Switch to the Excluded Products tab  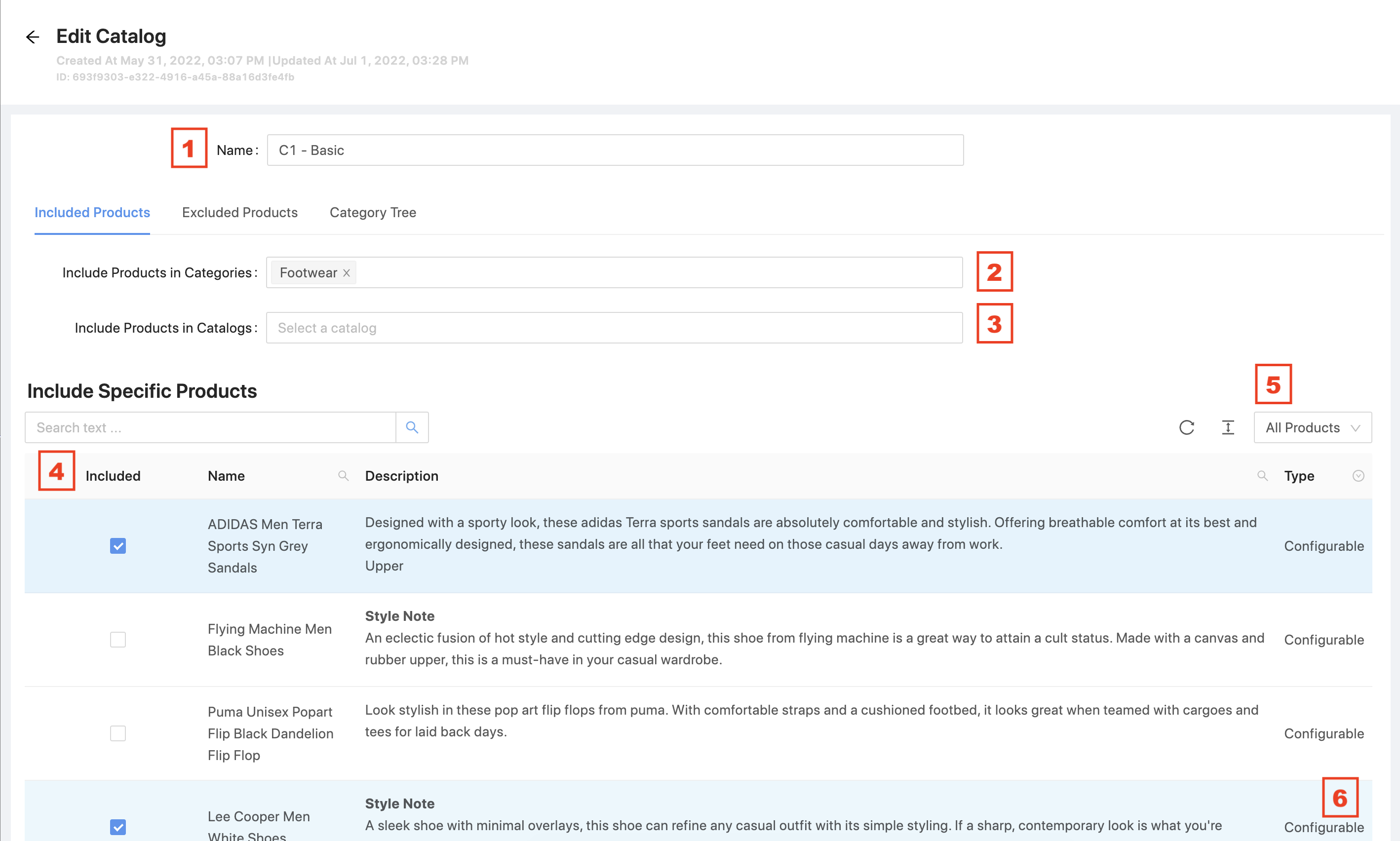(x=239, y=213)
